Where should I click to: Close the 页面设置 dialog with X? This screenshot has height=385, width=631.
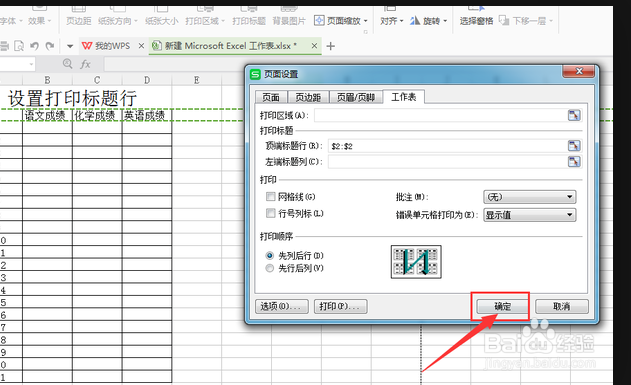(x=579, y=71)
